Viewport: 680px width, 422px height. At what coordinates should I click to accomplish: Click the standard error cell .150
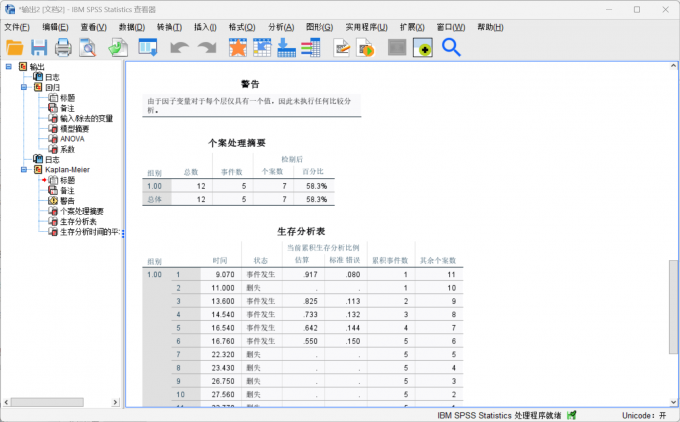[353, 341]
